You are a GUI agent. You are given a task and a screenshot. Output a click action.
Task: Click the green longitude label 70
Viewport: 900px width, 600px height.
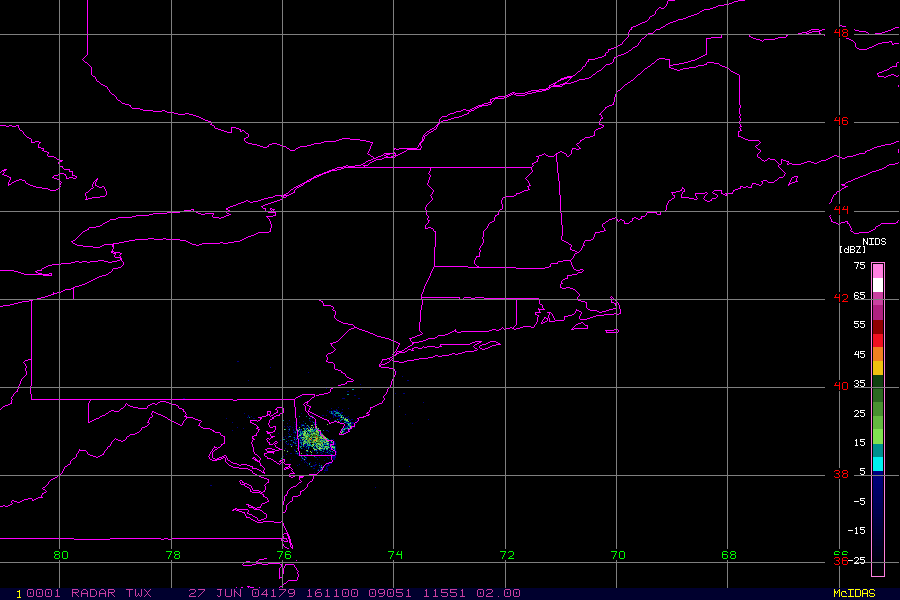618,555
